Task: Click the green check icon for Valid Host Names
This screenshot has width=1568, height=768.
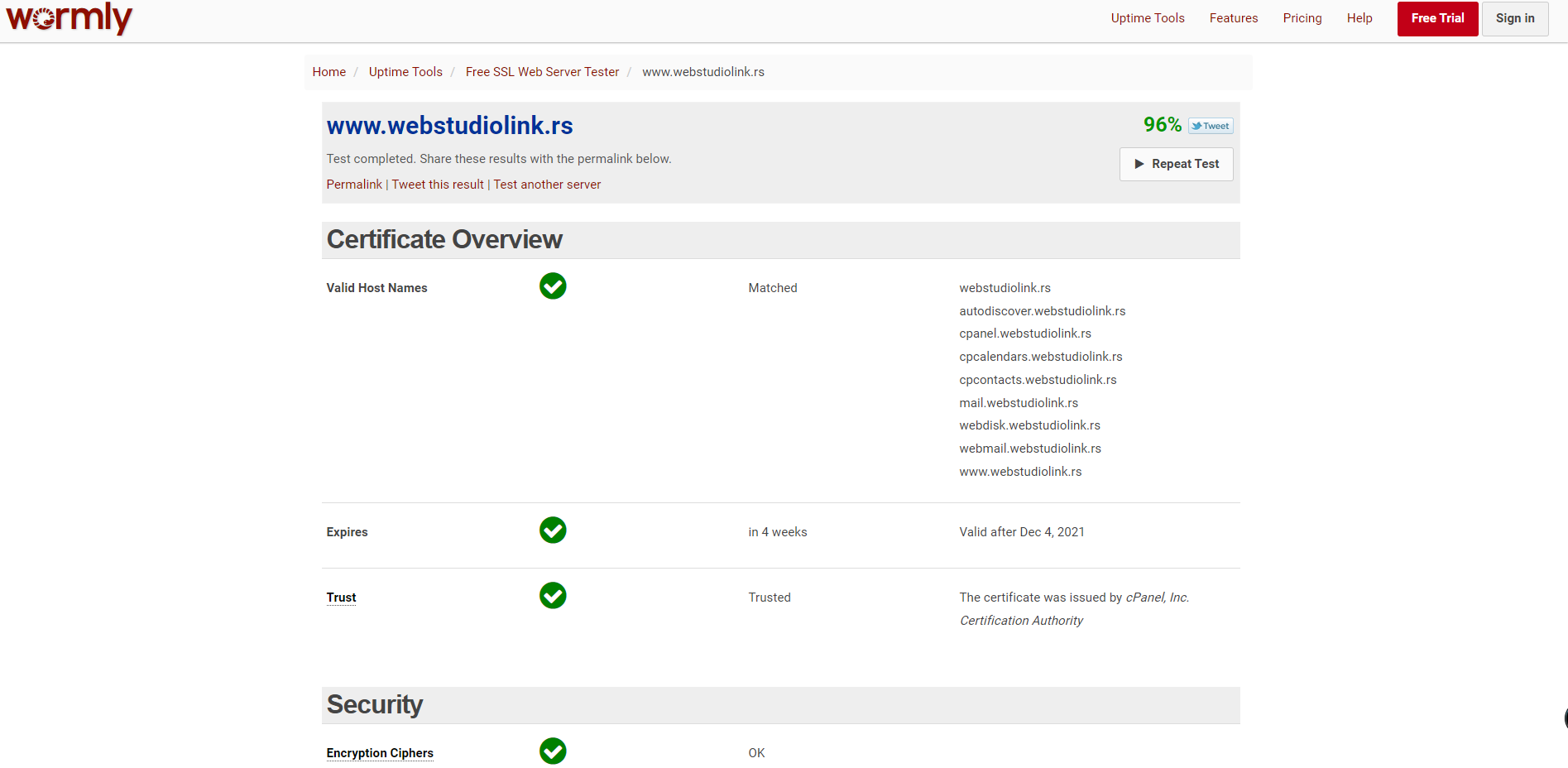Action: 553,286
